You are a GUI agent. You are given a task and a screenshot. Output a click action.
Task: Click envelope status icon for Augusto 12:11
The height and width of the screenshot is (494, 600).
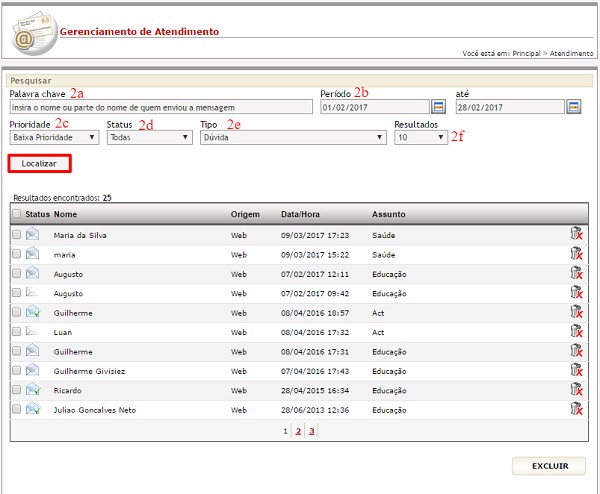tap(33, 273)
